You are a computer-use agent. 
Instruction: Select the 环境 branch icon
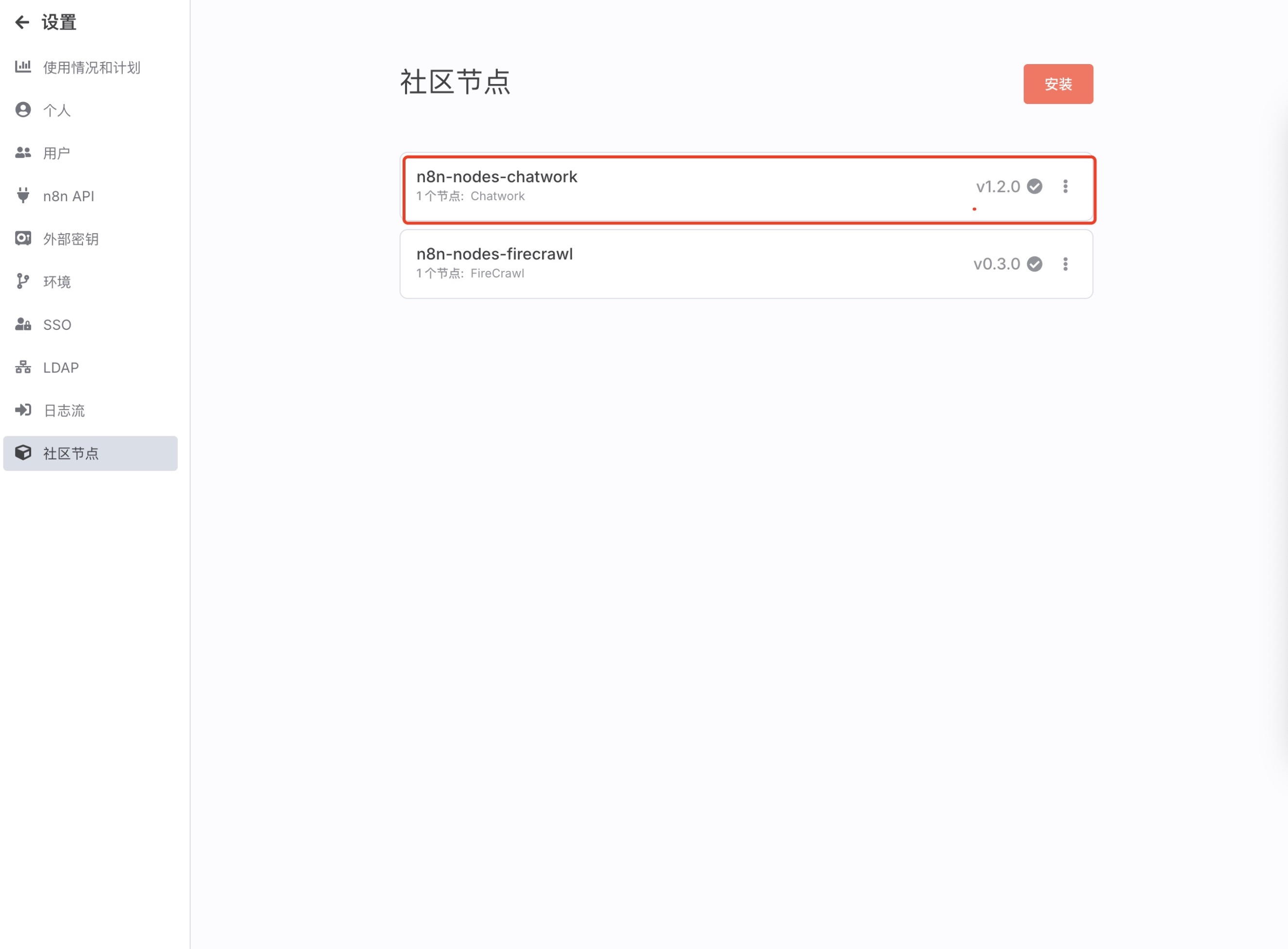(23, 281)
